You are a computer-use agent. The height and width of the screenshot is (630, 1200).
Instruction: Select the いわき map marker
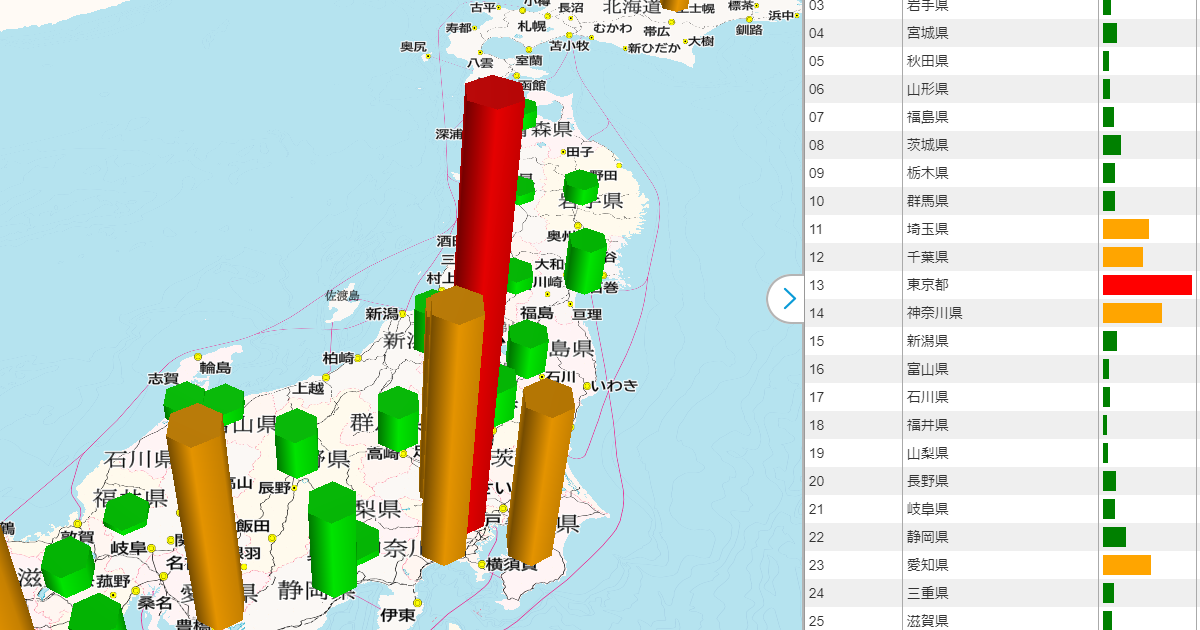click(587, 385)
